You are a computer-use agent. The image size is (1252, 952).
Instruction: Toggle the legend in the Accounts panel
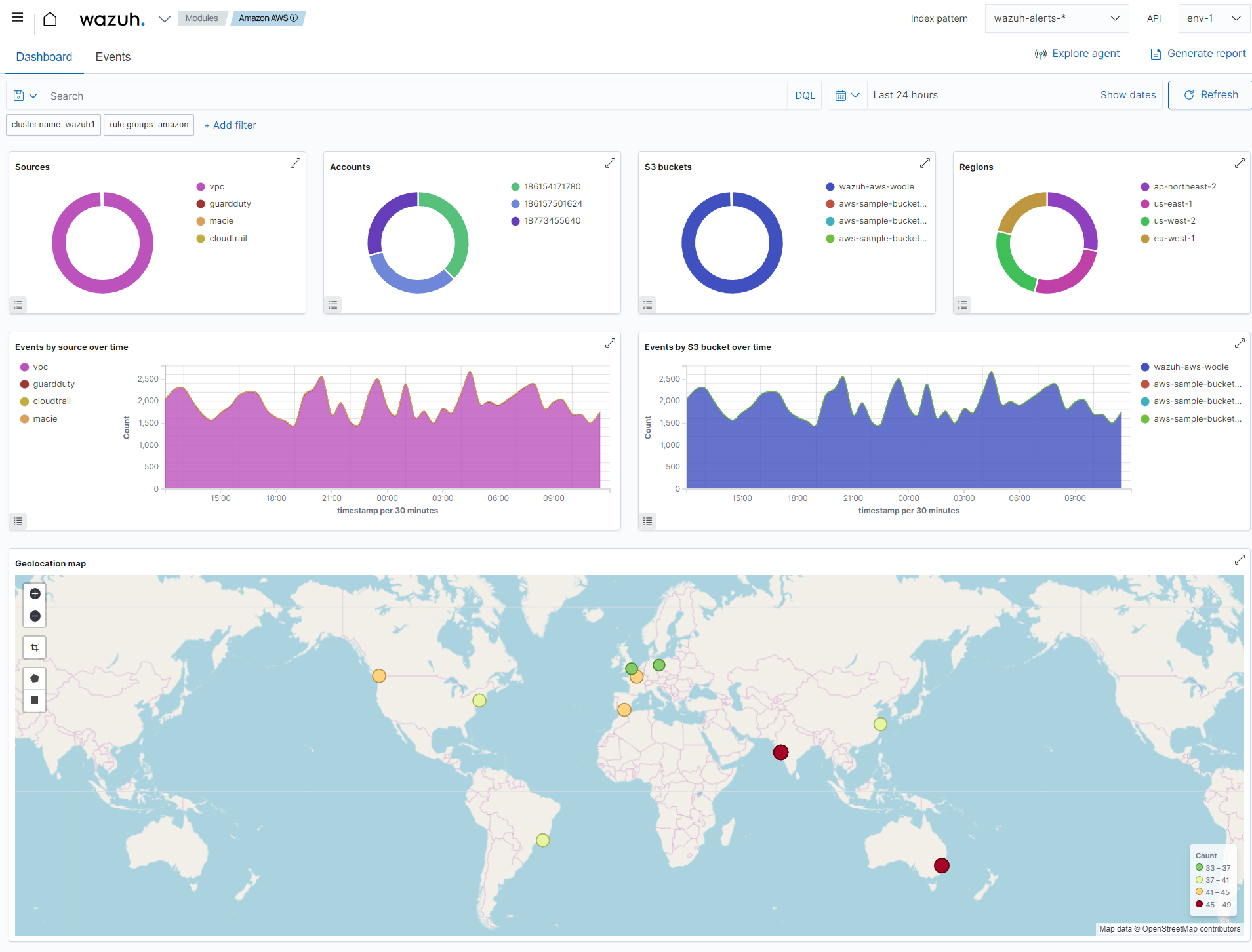pyautogui.click(x=333, y=305)
